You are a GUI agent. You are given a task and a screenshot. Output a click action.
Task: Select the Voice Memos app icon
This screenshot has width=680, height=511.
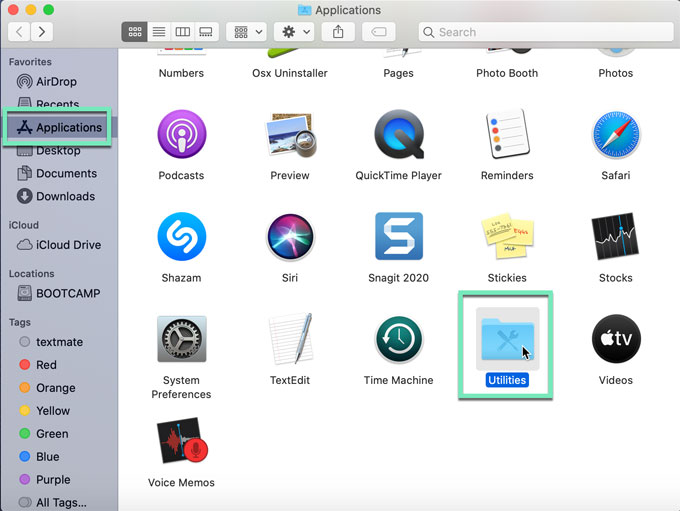[181, 443]
